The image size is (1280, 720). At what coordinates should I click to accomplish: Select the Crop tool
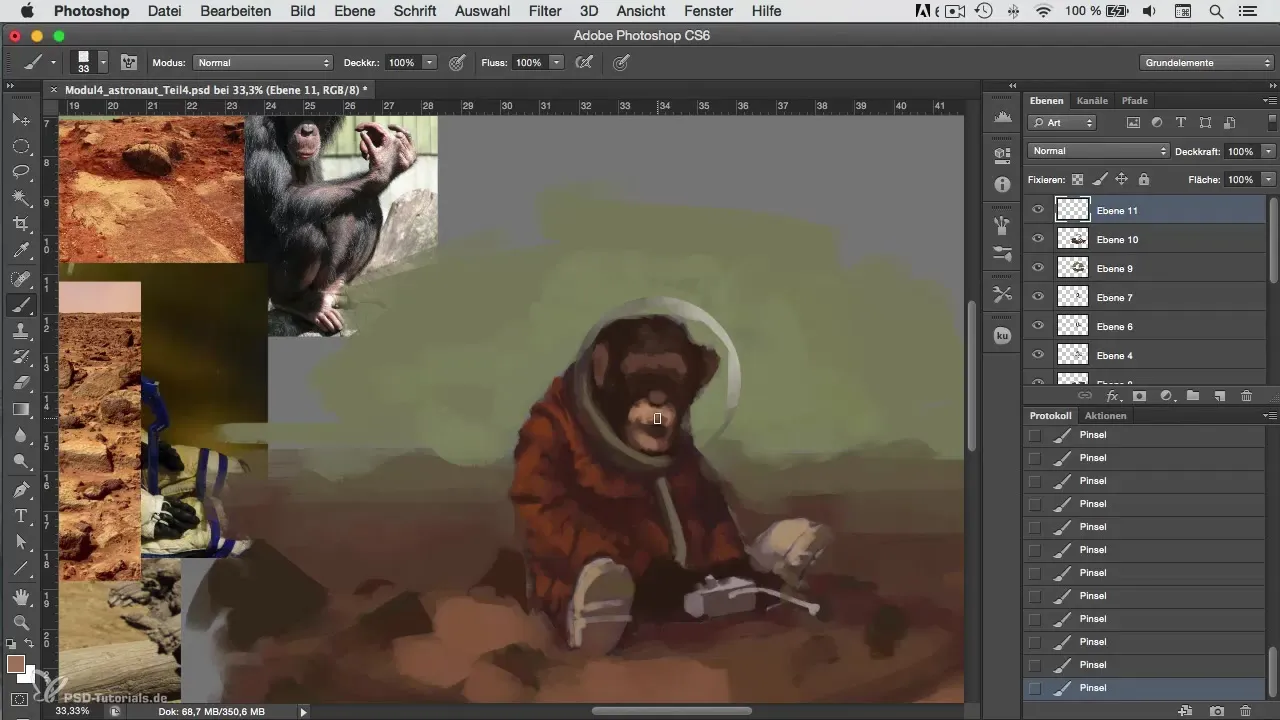pyautogui.click(x=20, y=224)
